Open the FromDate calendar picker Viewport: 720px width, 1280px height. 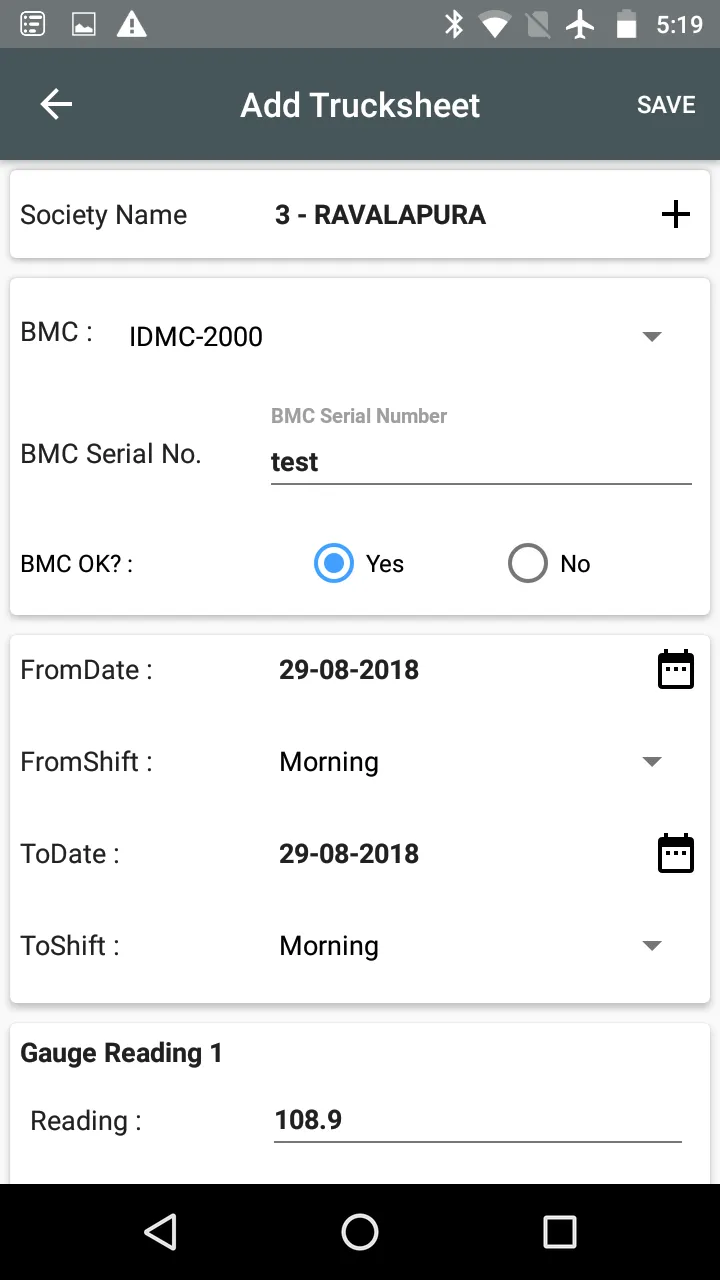(x=676, y=670)
